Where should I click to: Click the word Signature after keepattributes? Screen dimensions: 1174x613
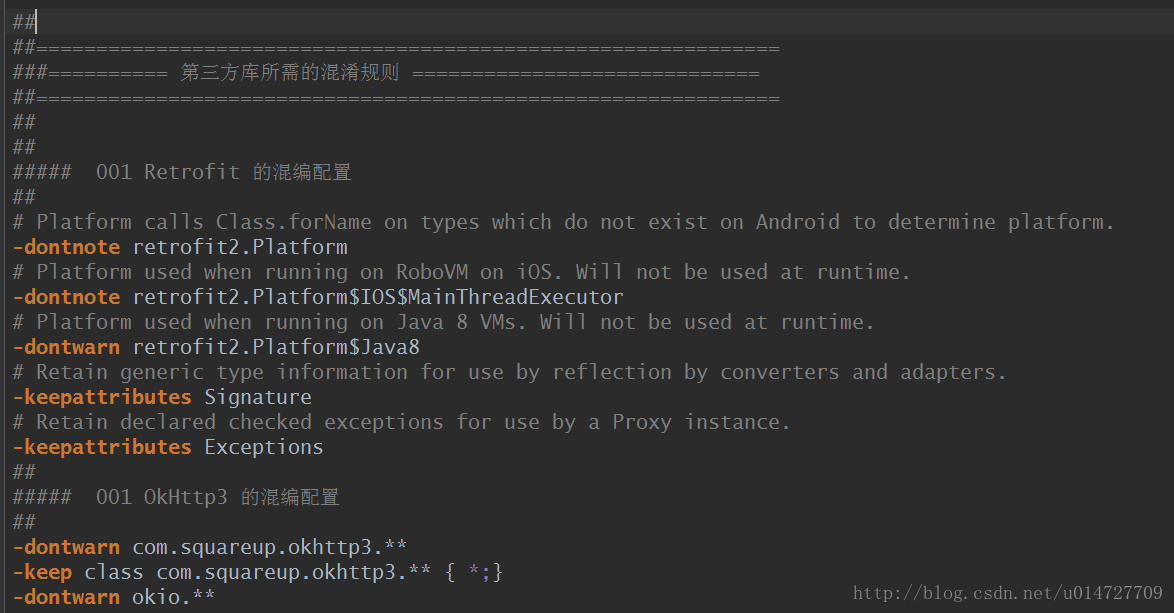[258, 397]
